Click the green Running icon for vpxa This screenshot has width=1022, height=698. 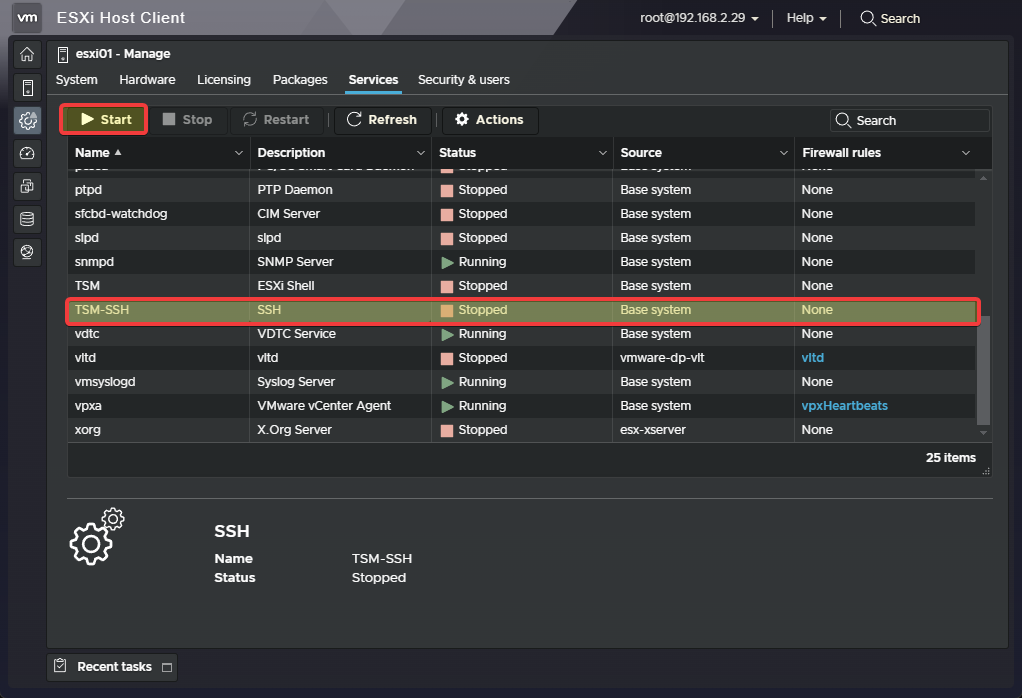coord(447,407)
